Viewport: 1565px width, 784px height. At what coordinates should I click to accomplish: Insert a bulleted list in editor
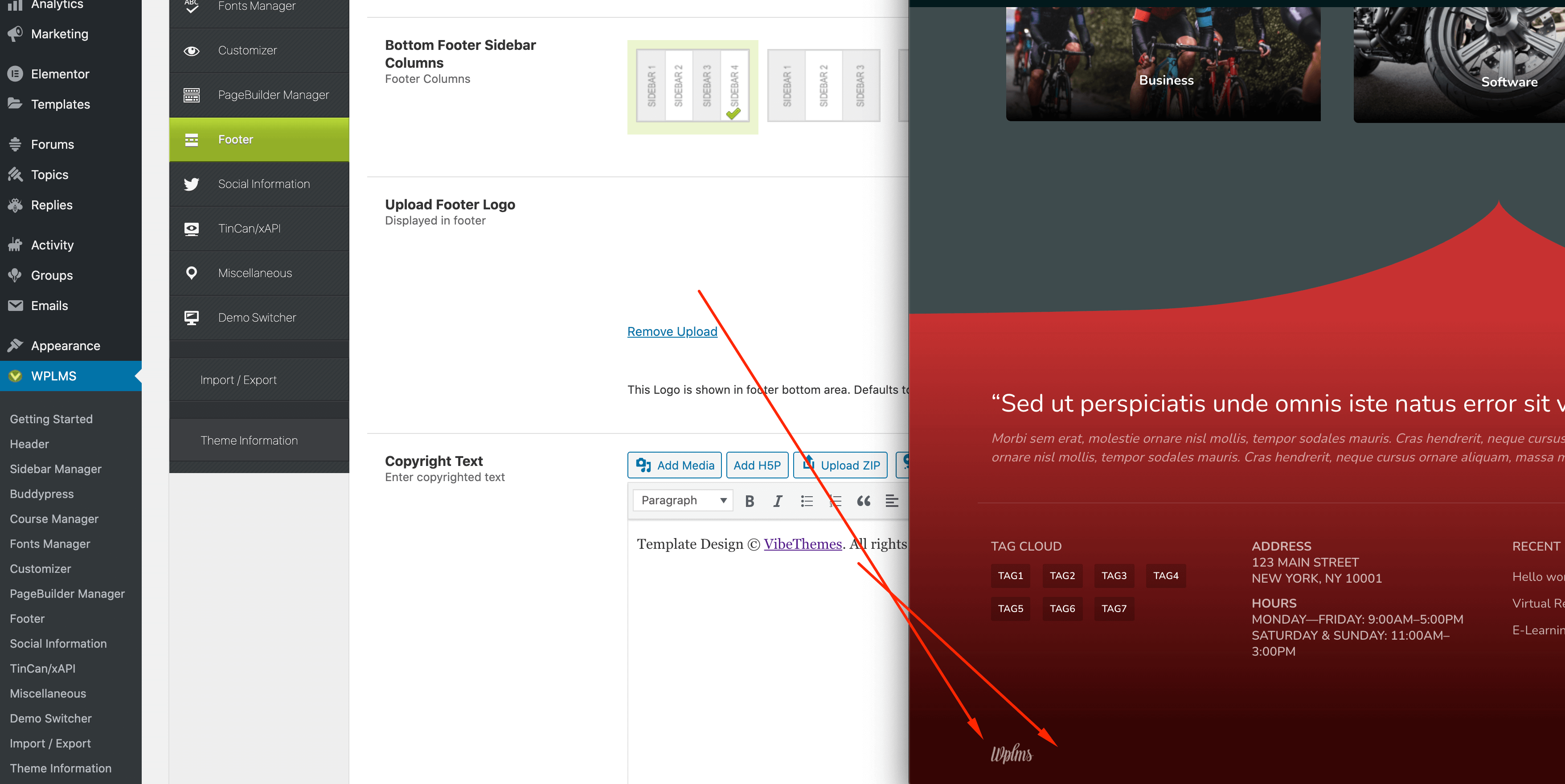point(807,501)
